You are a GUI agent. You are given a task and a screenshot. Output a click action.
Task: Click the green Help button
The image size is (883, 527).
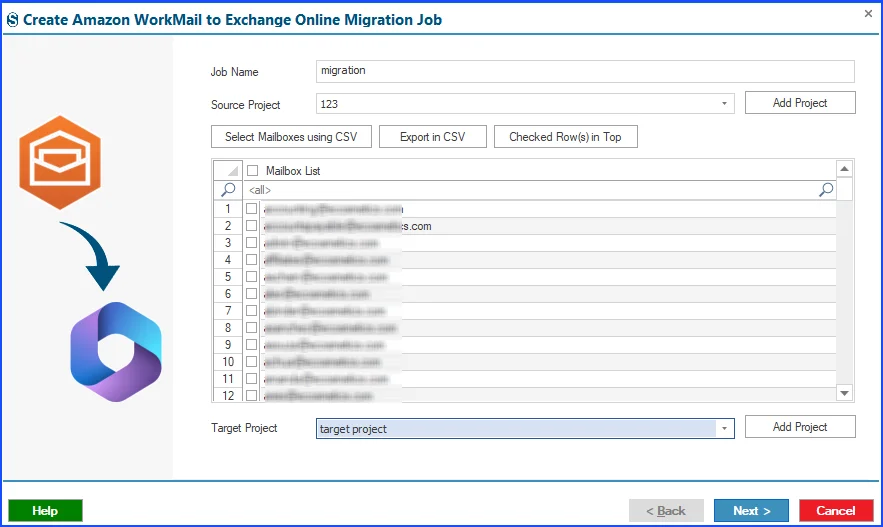point(45,511)
